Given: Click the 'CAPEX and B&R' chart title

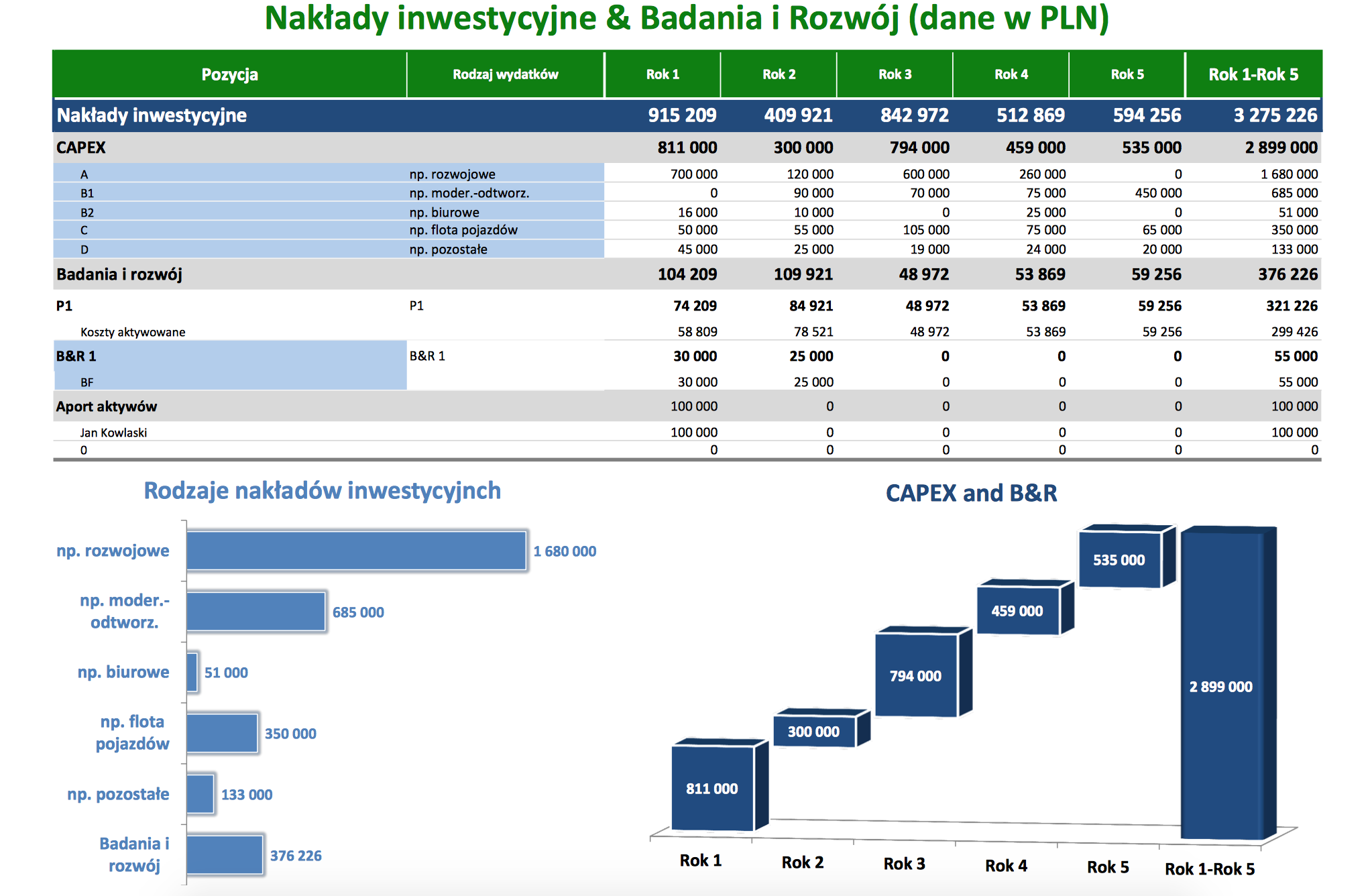Looking at the screenshot, I should point(971,493).
